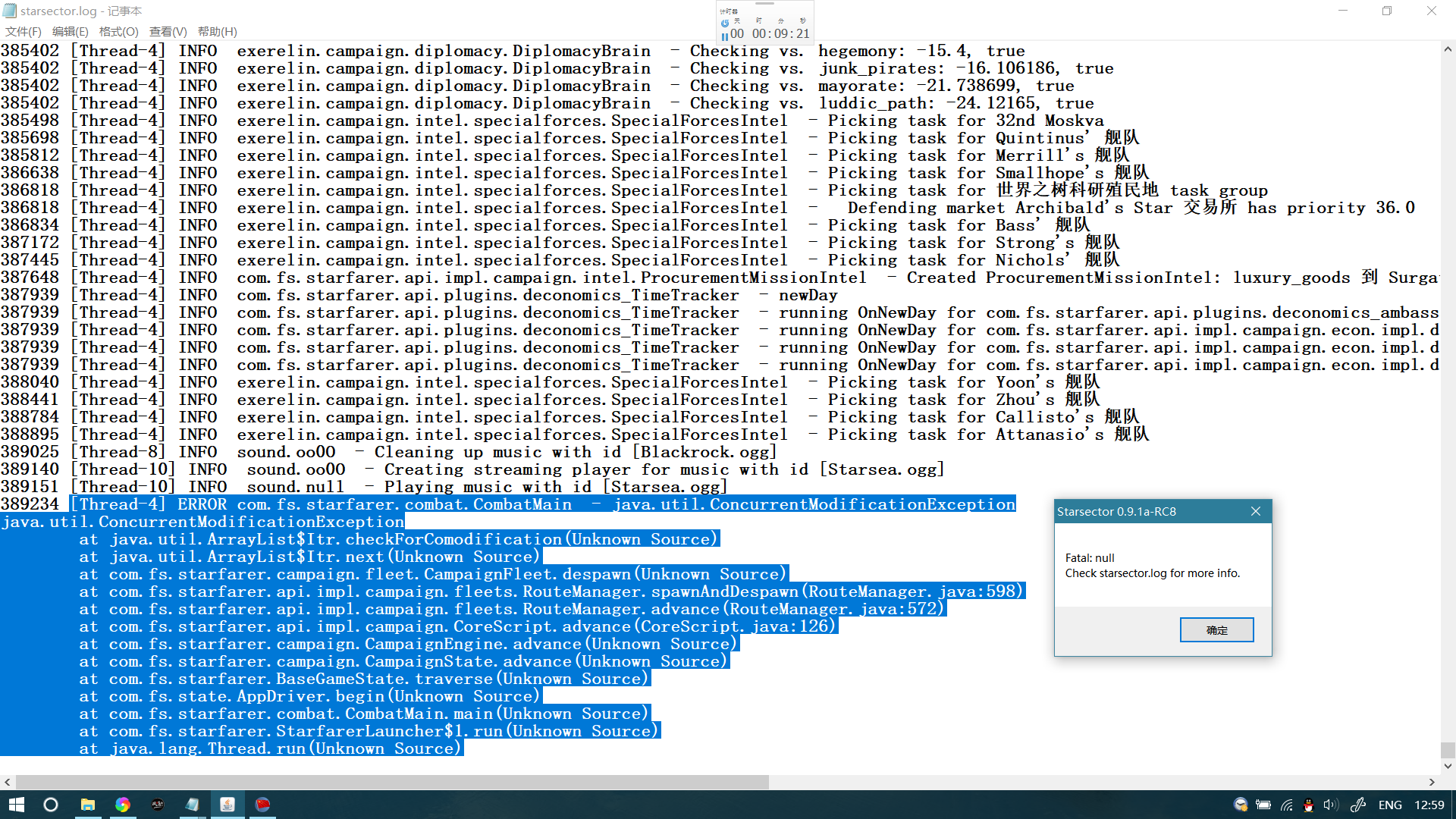Click the vertical scrollbar up arrow
Viewport: 1456px width, 819px height.
pyautogui.click(x=1448, y=49)
